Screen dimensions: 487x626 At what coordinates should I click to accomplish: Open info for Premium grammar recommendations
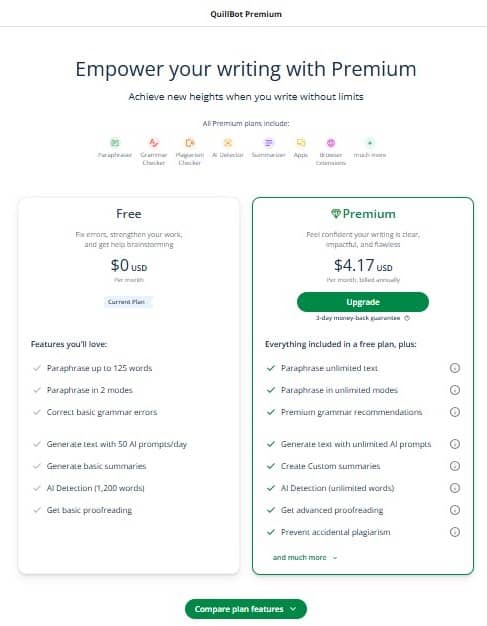455,412
